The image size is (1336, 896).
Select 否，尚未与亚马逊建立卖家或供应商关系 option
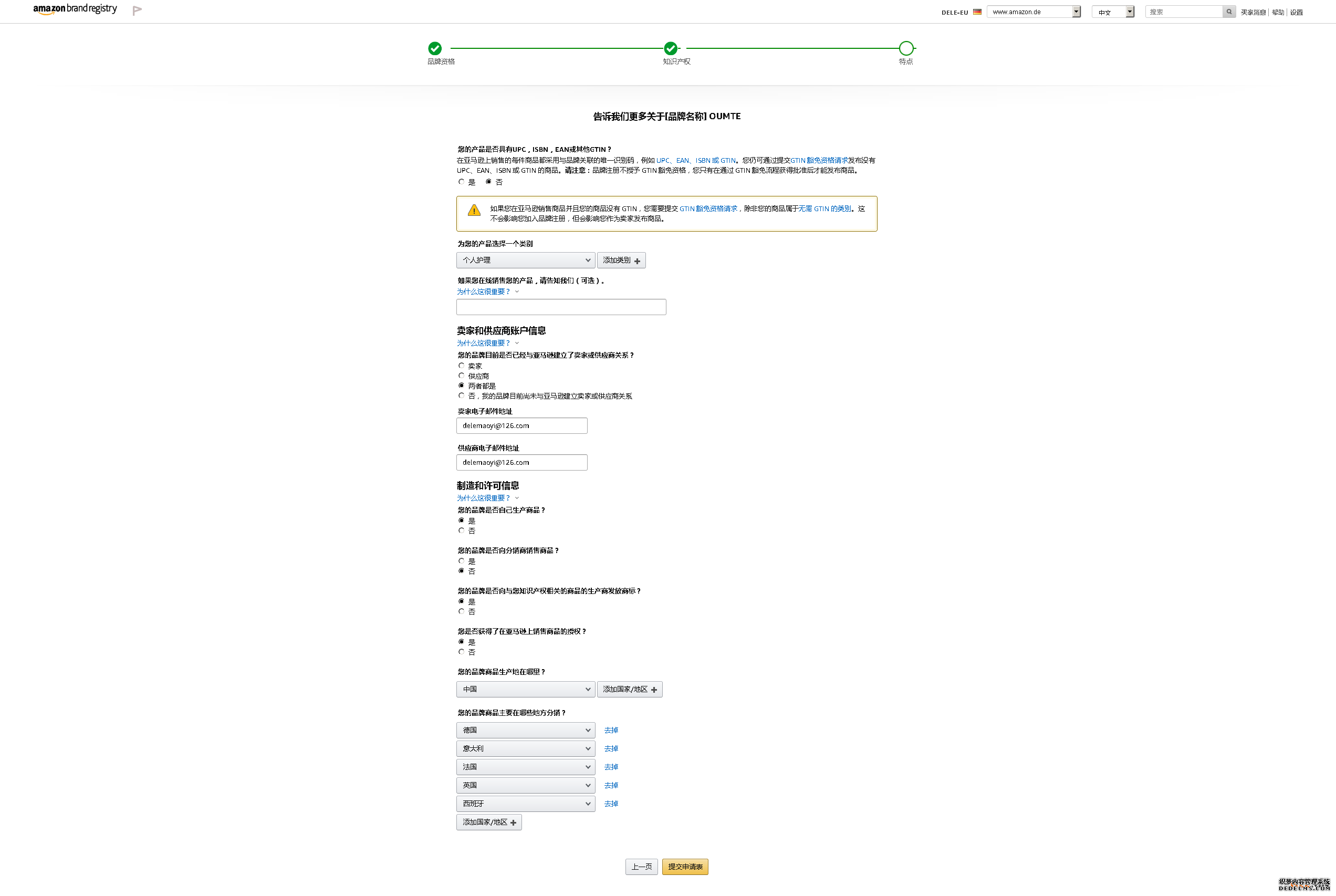pyautogui.click(x=461, y=395)
